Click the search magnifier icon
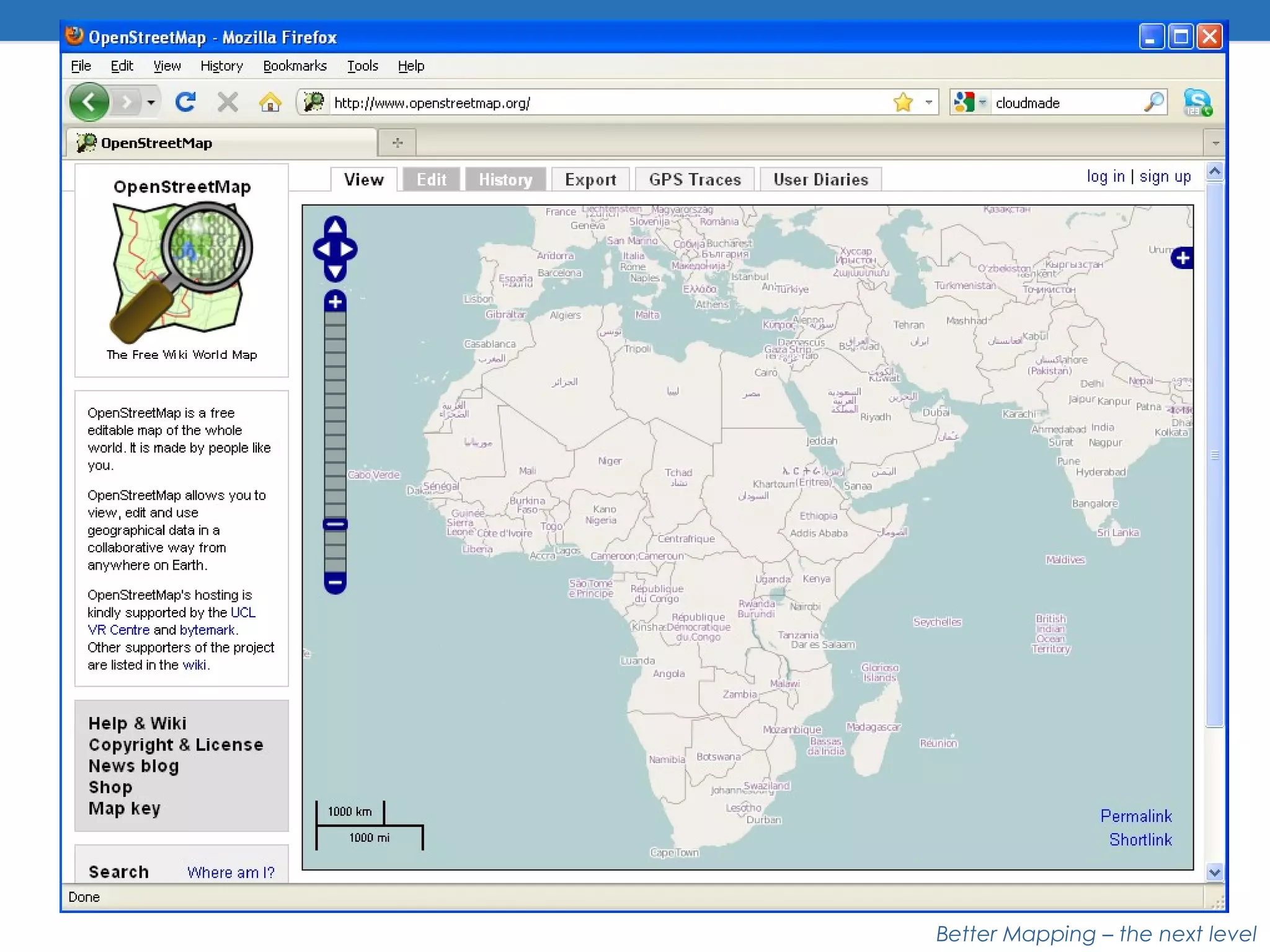 point(1153,102)
